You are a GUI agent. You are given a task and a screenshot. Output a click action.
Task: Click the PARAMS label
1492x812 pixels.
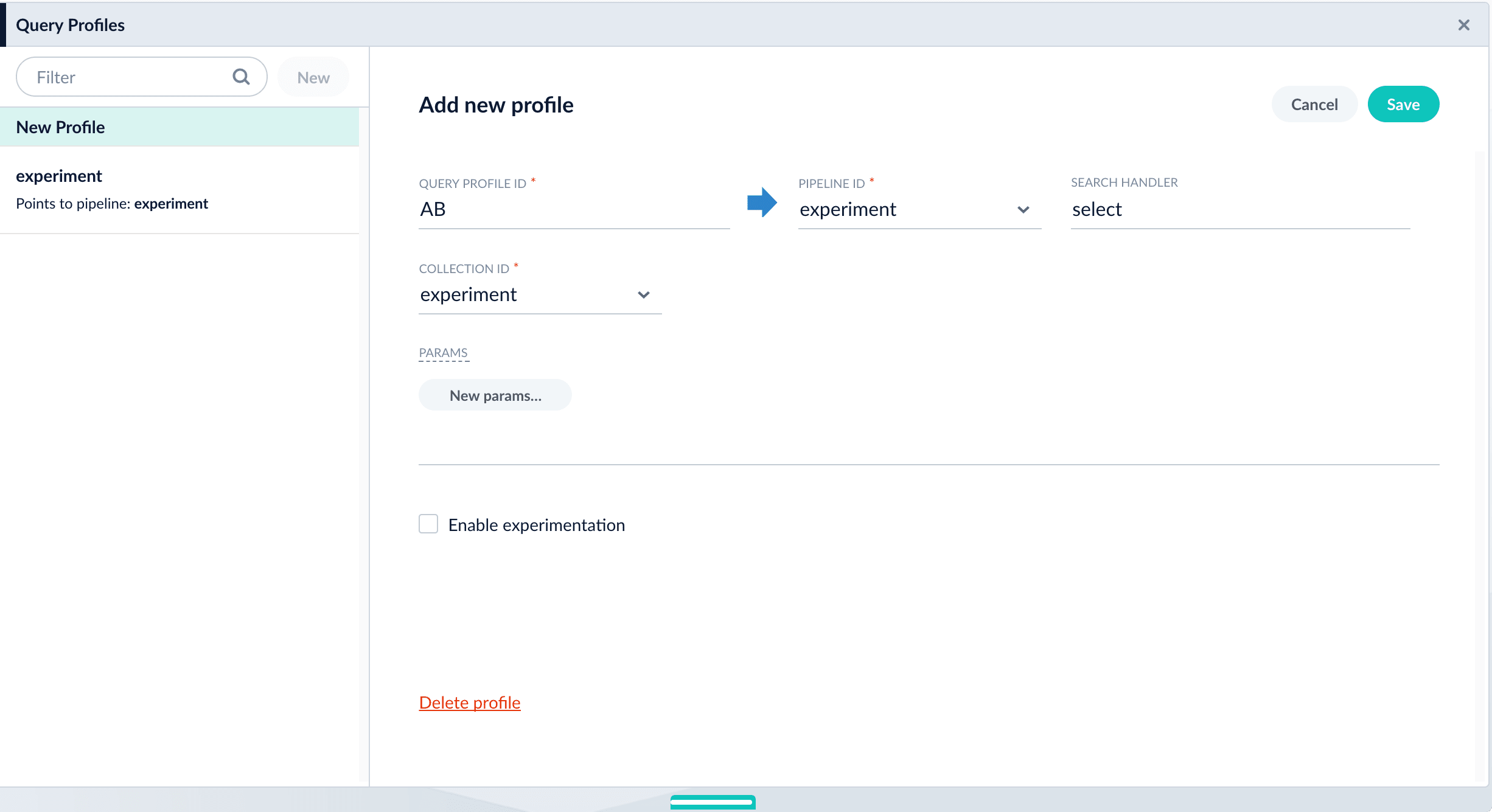pyautogui.click(x=443, y=353)
